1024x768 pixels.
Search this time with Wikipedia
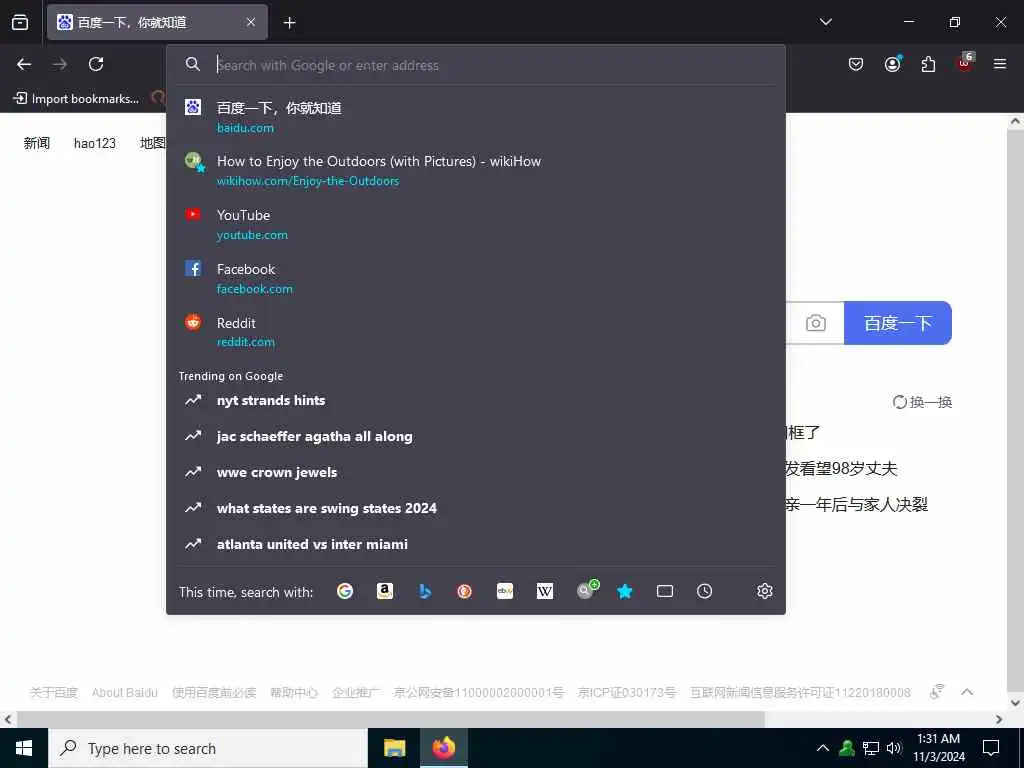tap(545, 591)
